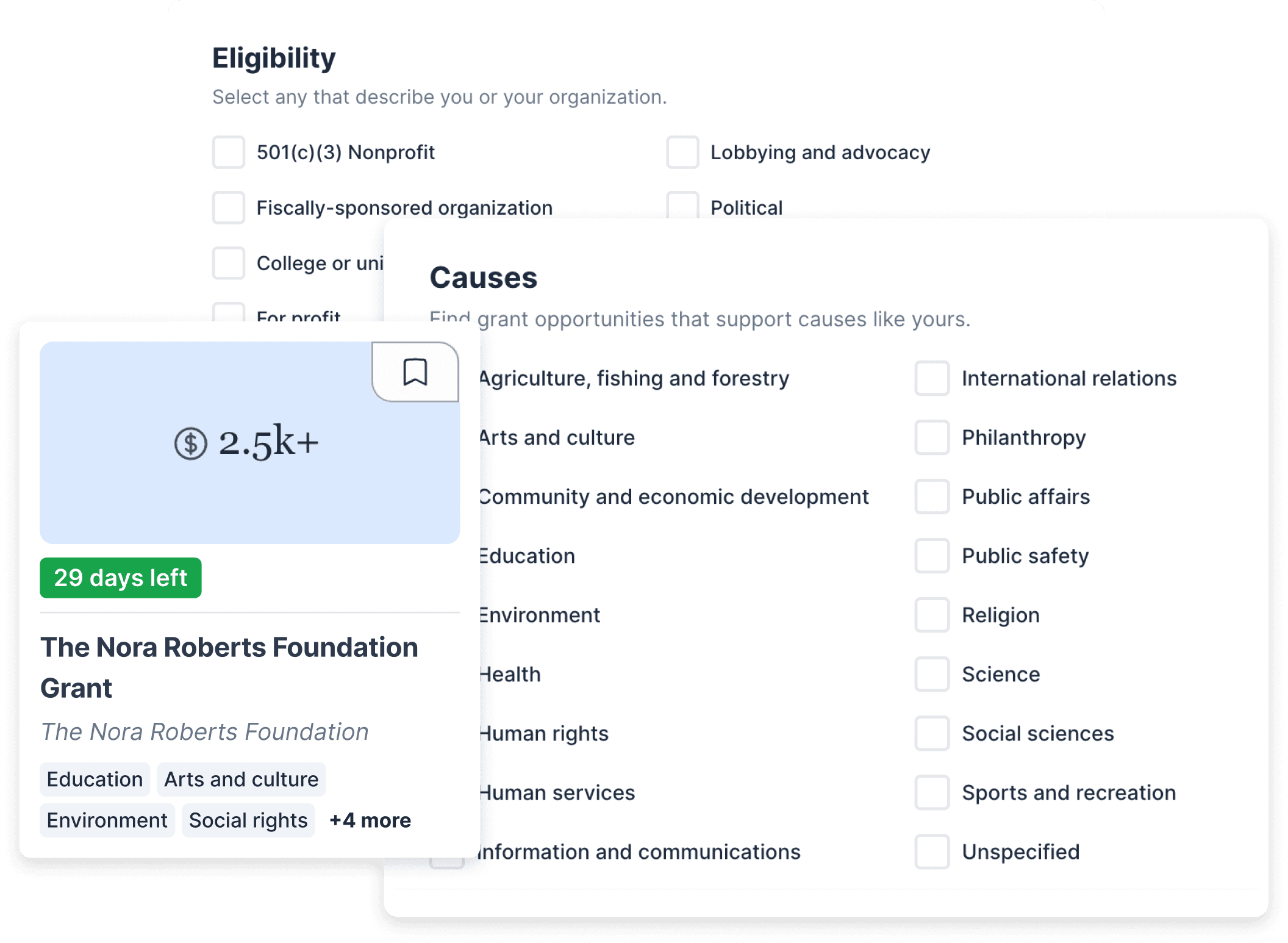1288x943 pixels.
Task: Check the 501(c)(3) Nonprofit eligibility box
Action: pyautogui.click(x=228, y=153)
